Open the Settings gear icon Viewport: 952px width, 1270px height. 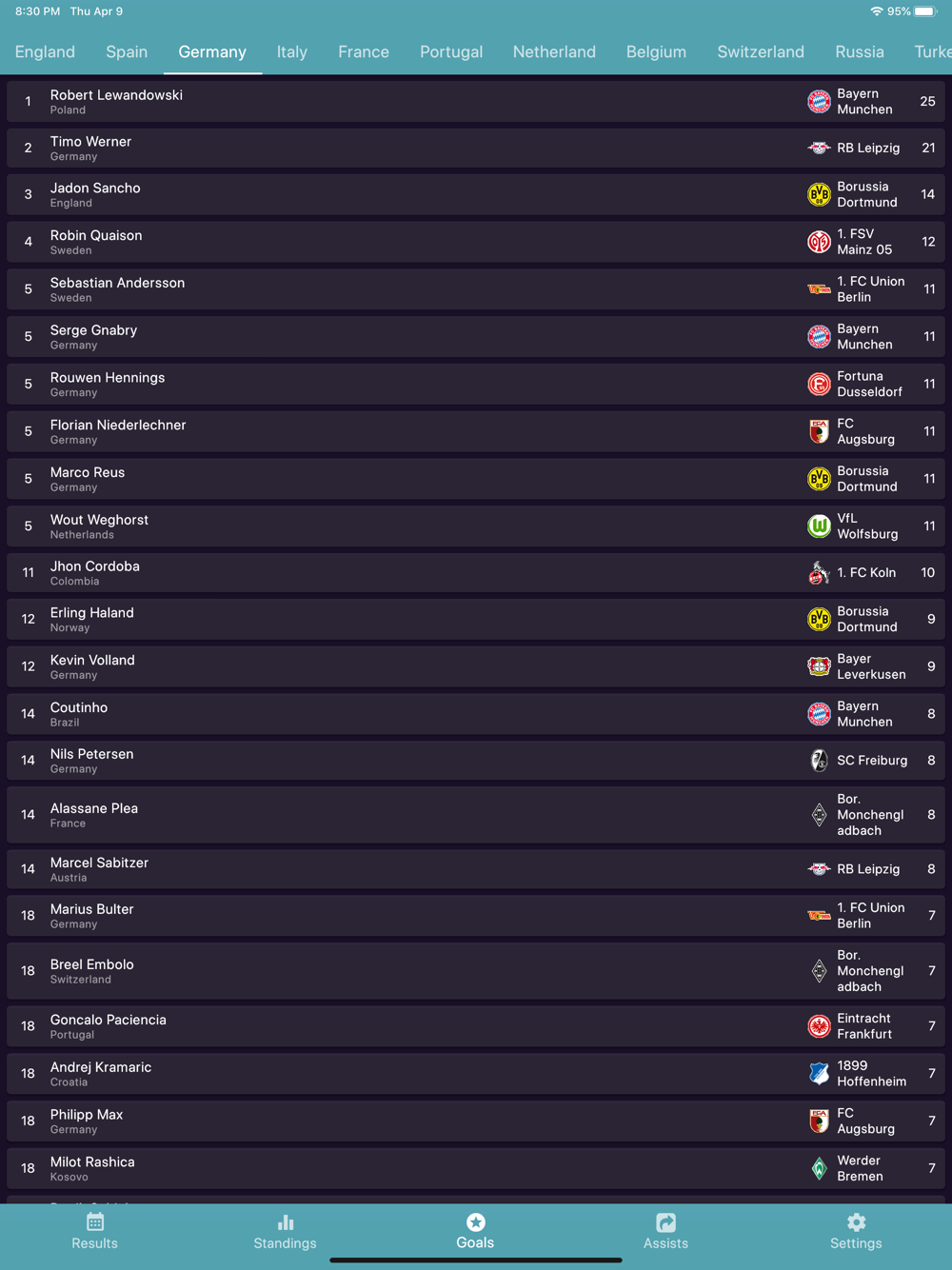tap(857, 1221)
